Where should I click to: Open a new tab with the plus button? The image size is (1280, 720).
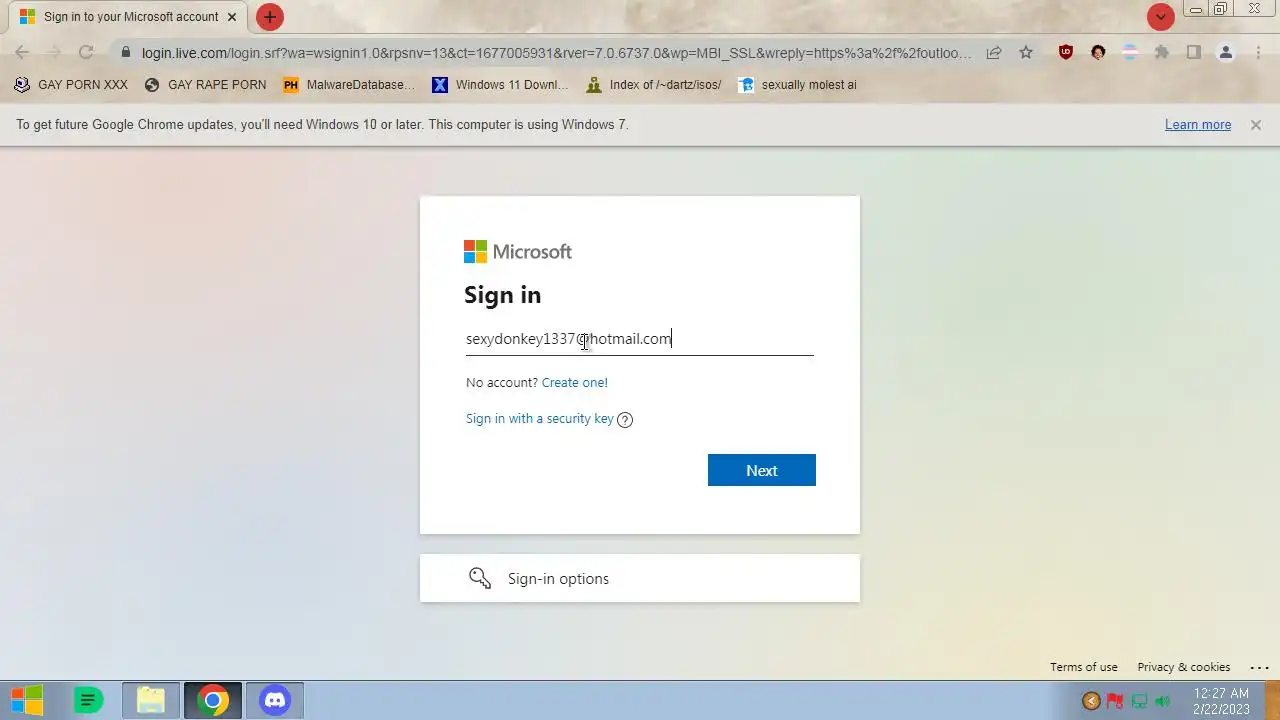pyautogui.click(x=269, y=17)
